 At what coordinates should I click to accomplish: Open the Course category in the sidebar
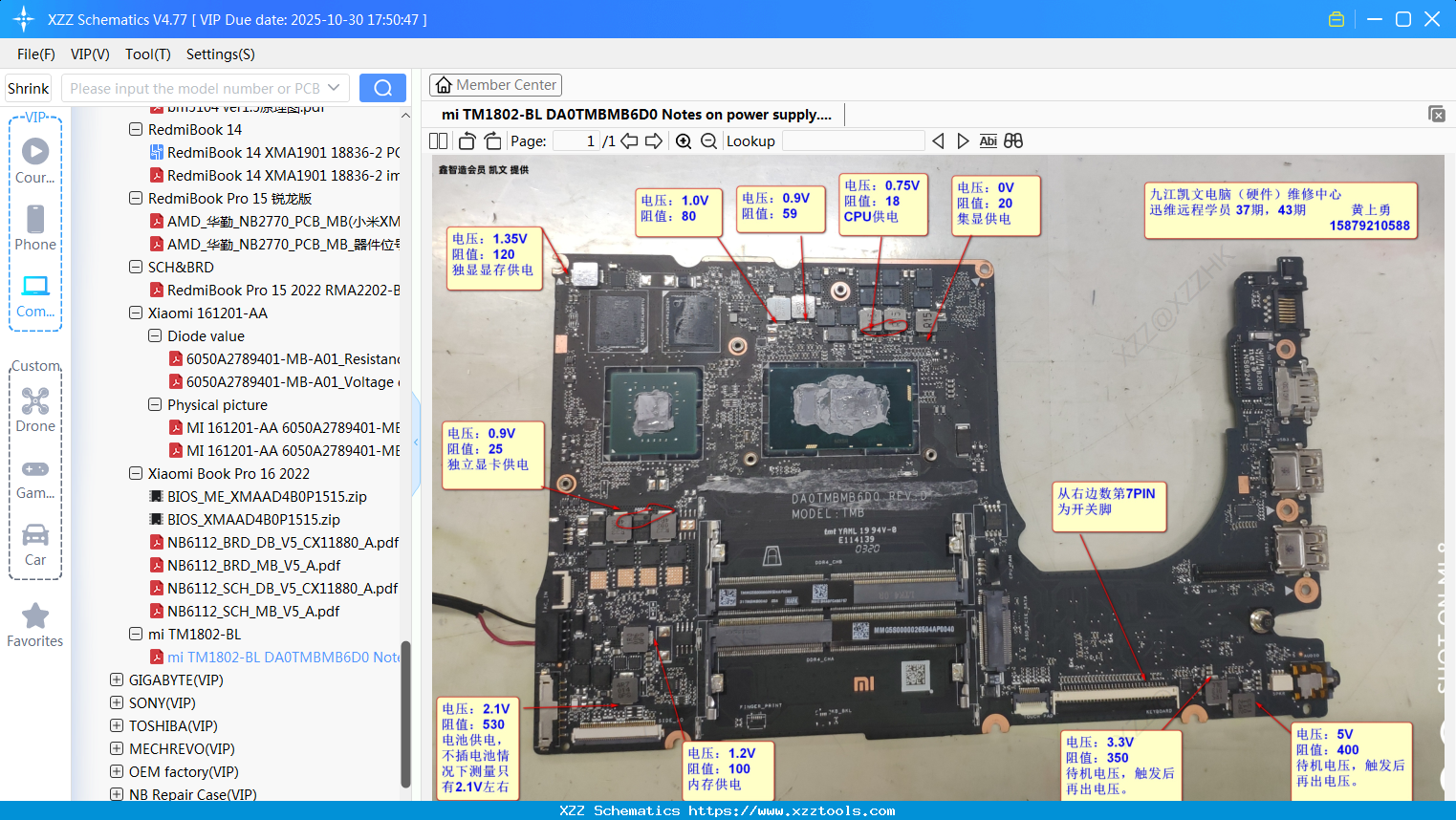35,161
